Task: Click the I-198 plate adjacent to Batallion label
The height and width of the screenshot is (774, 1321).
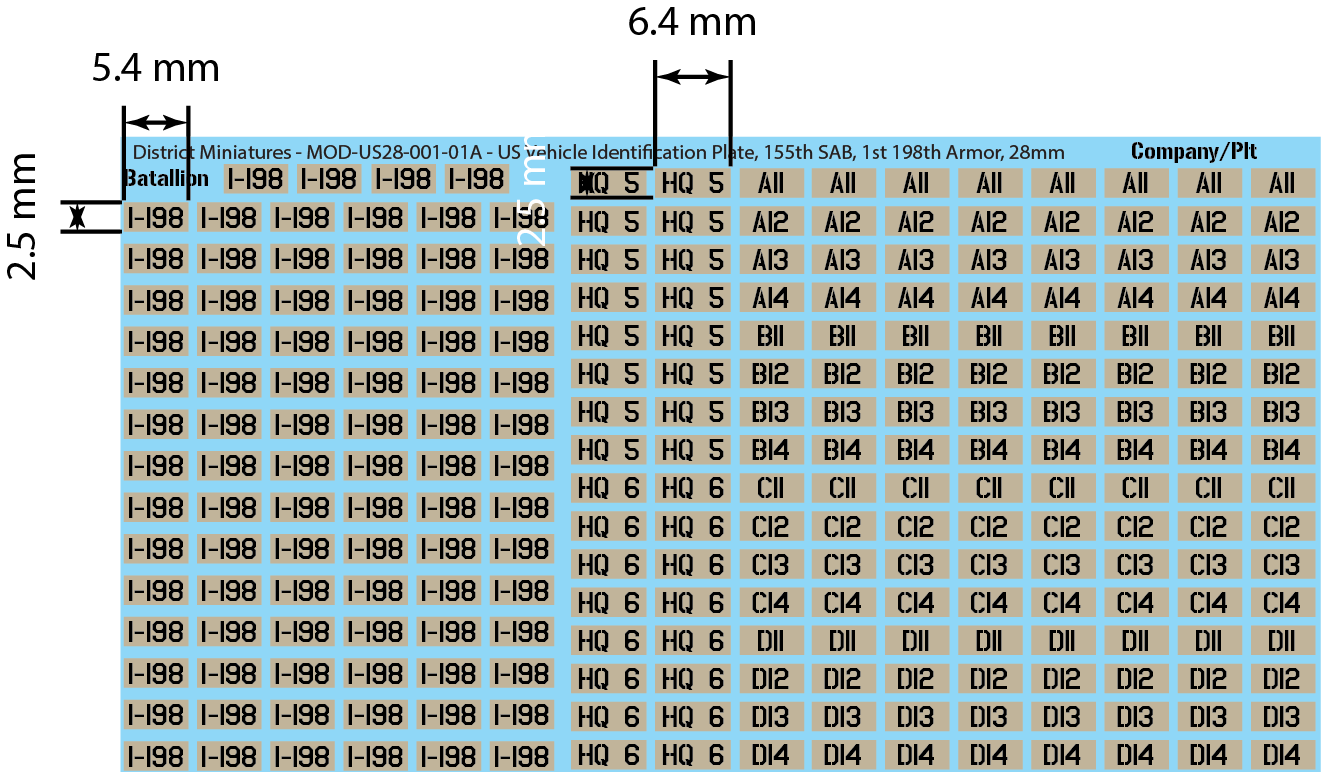Action: 256,179
